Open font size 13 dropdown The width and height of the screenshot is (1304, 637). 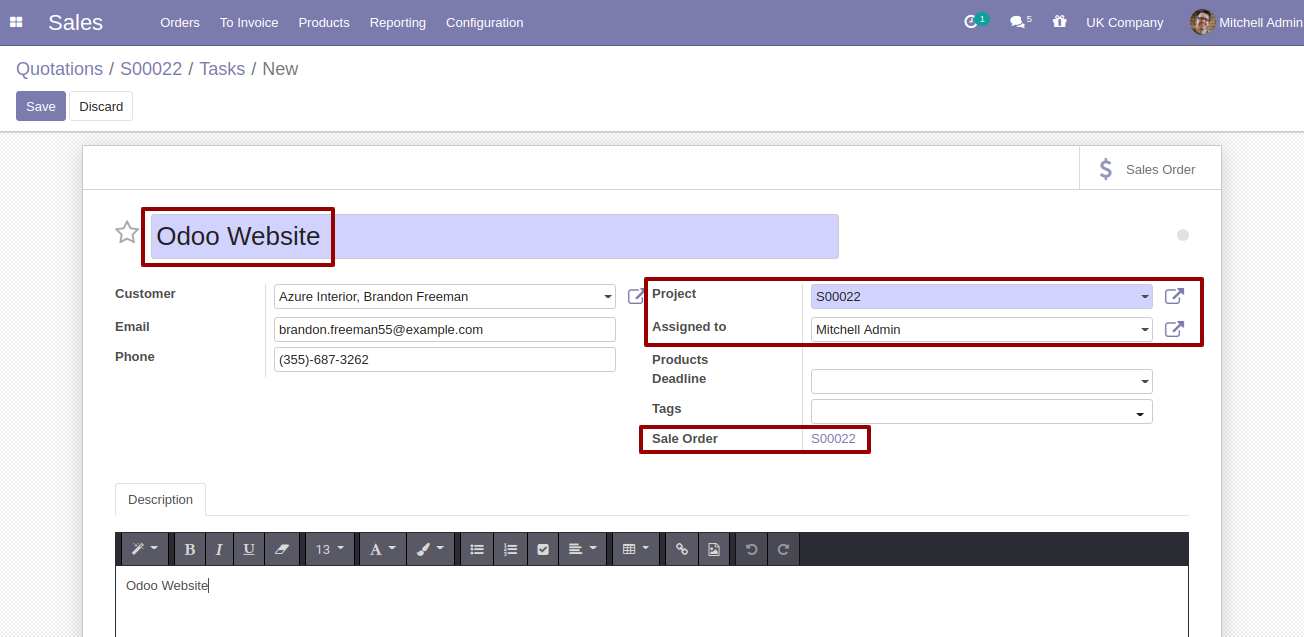pyautogui.click(x=329, y=549)
